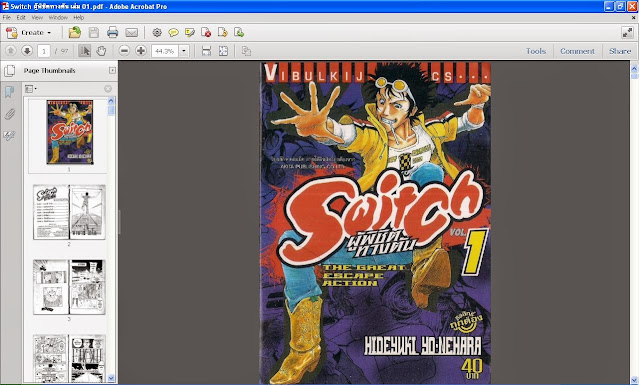Select the Highlight text tool

[x=190, y=32]
